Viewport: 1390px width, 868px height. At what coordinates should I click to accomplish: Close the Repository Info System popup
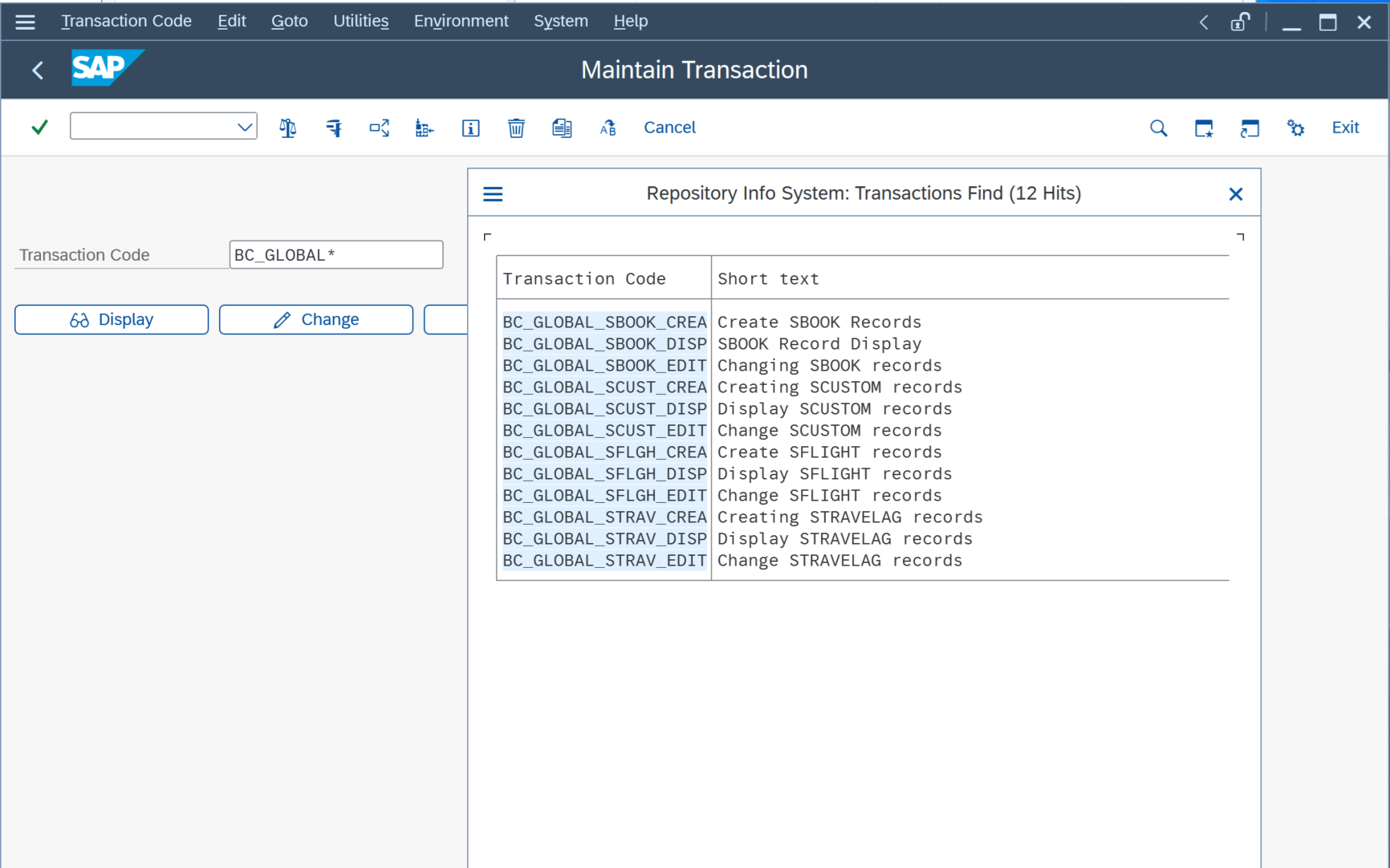(x=1236, y=193)
